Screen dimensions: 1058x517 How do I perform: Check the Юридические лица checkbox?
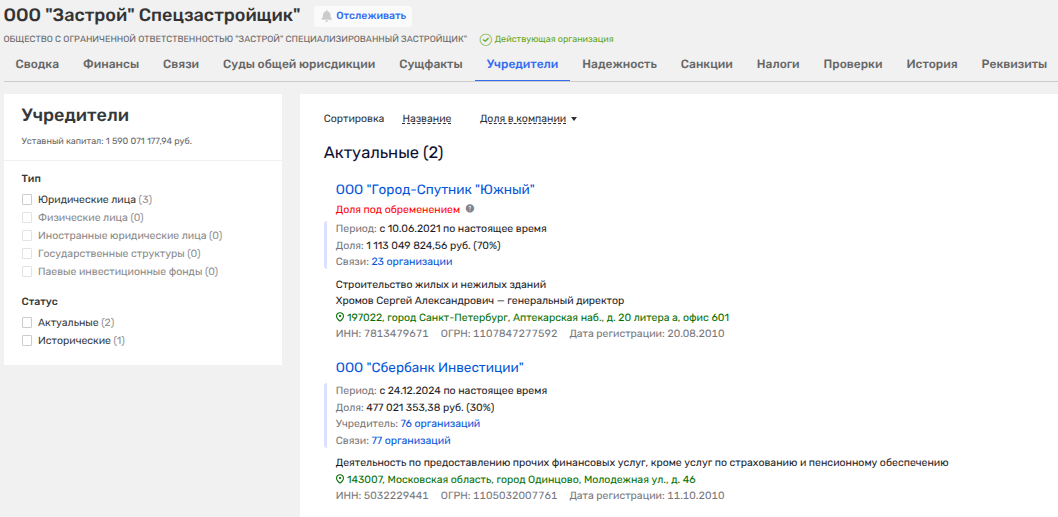(x=28, y=199)
